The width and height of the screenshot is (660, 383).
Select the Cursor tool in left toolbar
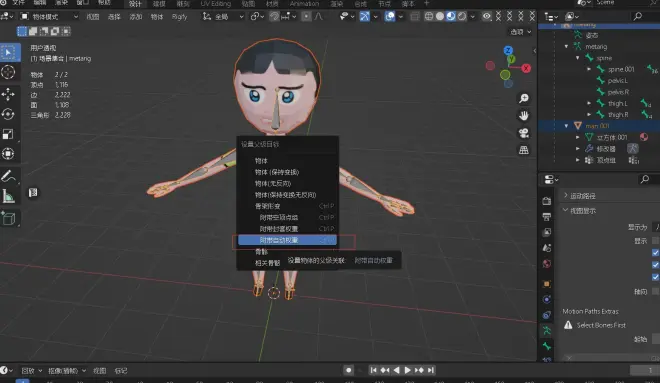pos(8,72)
